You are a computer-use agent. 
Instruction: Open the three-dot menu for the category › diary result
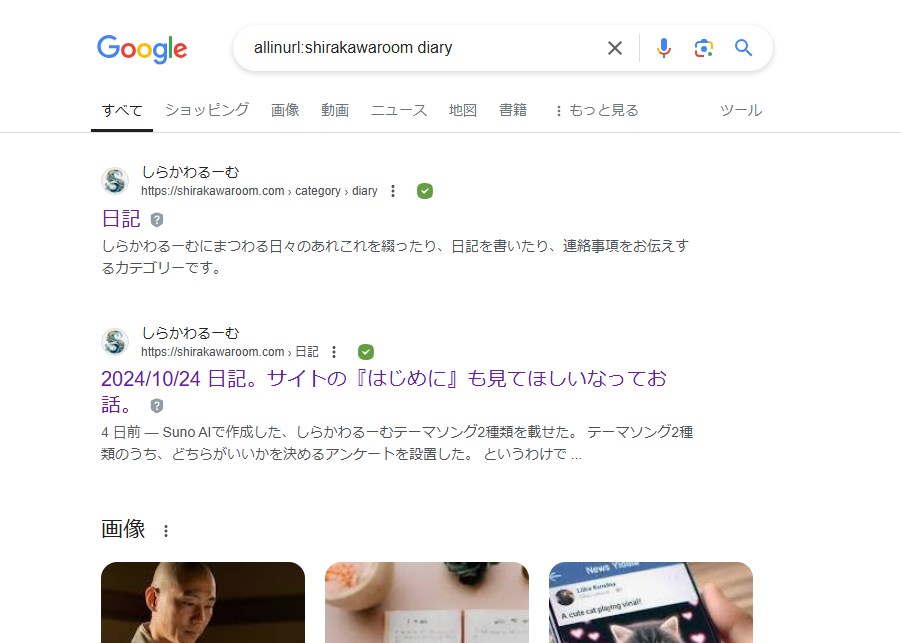tap(392, 191)
